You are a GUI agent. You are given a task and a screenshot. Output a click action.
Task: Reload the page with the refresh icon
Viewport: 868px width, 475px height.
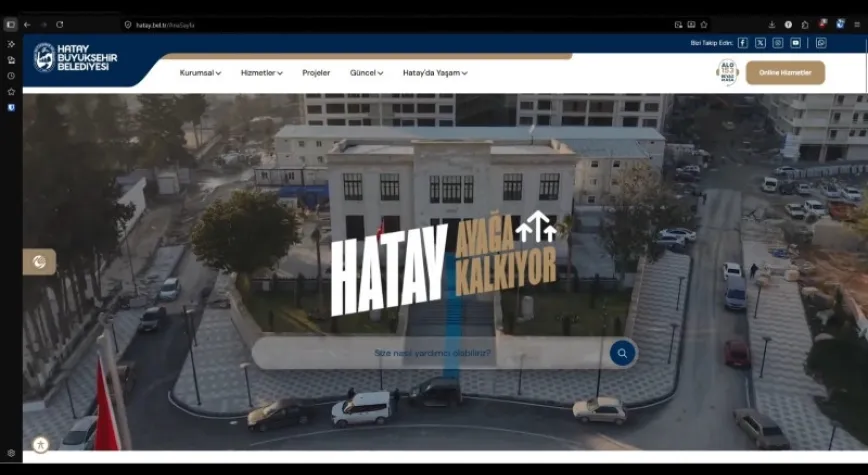tap(60, 25)
